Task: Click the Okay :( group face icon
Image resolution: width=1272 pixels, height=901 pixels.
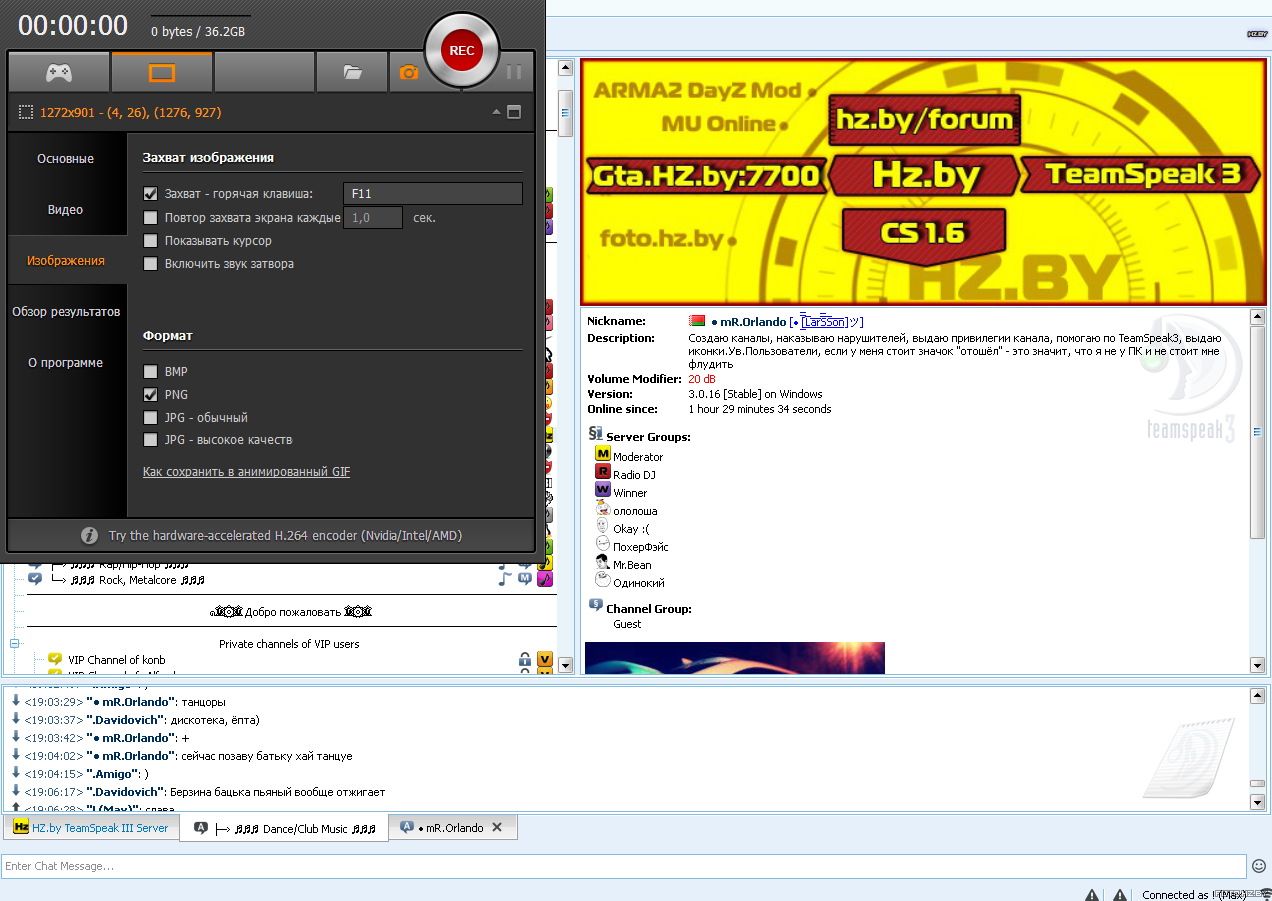Action: [602, 526]
